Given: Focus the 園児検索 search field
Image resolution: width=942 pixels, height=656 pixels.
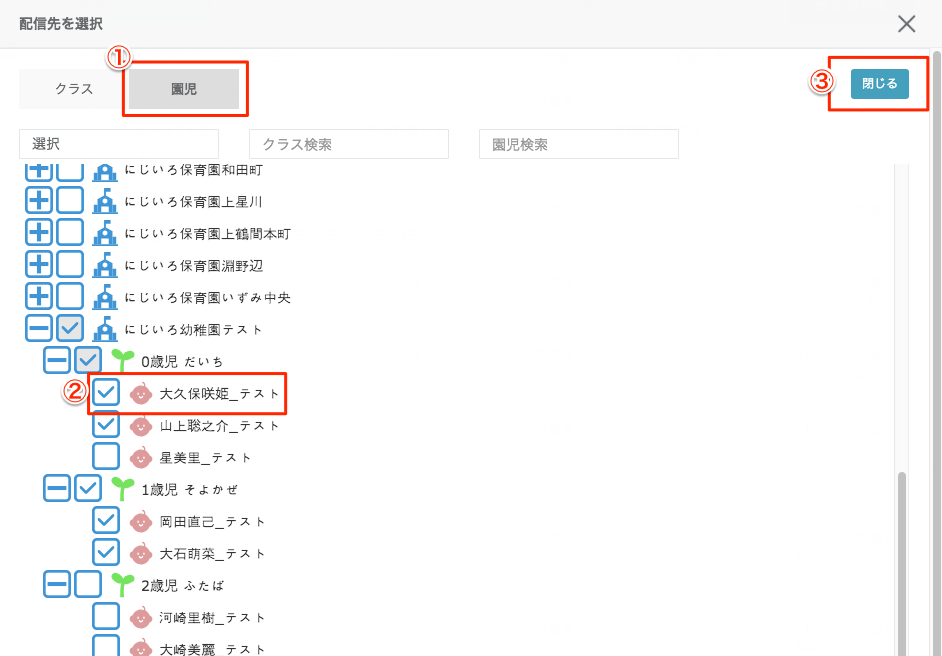Looking at the screenshot, I should tap(578, 144).
